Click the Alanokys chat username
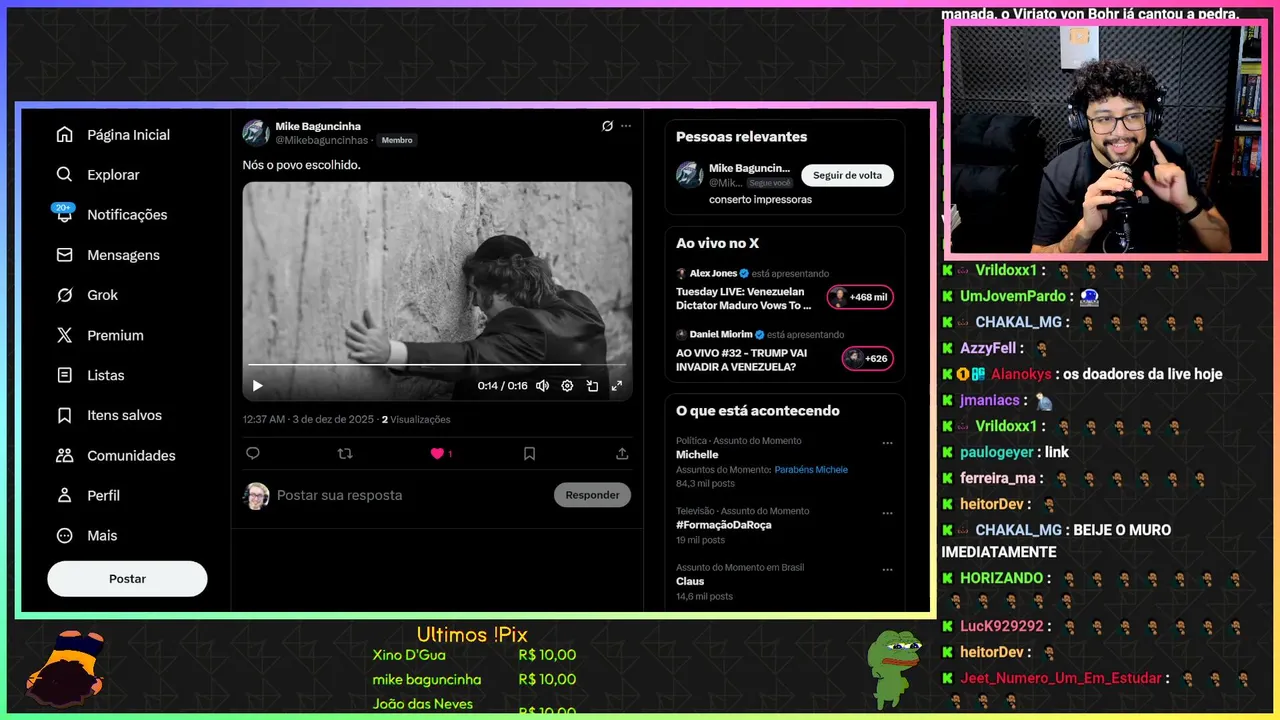Image resolution: width=1280 pixels, height=720 pixels. point(1021,374)
